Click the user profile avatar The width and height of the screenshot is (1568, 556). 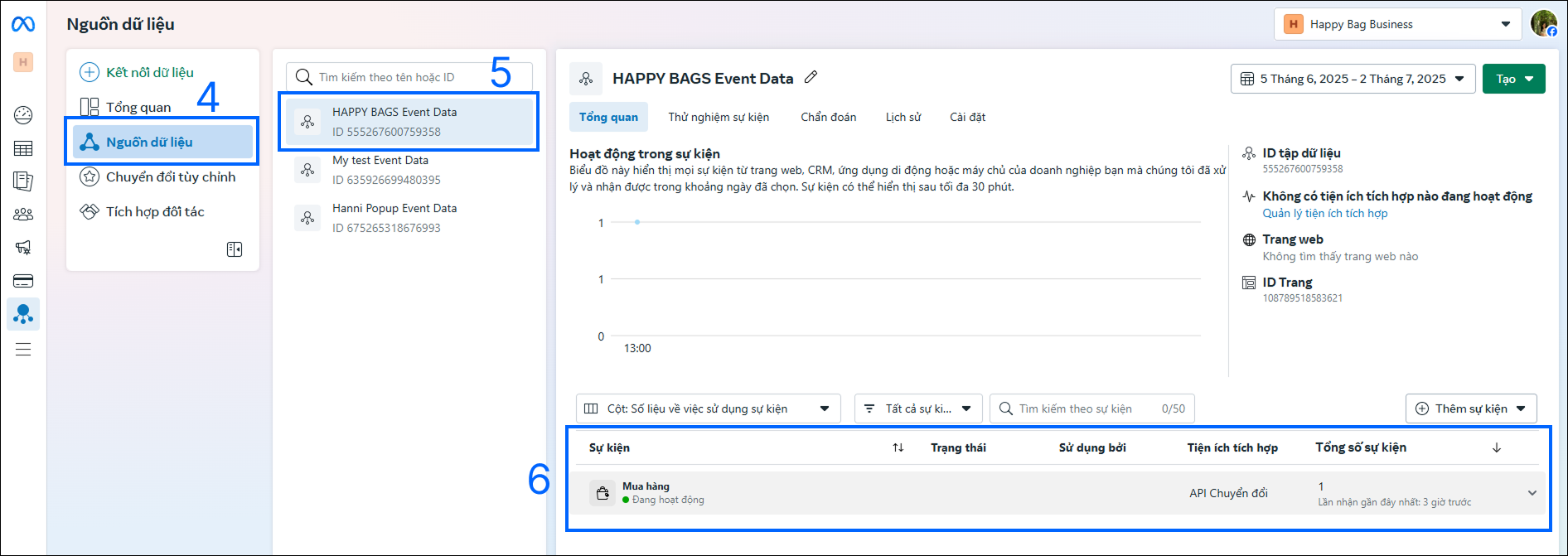click(x=1543, y=24)
